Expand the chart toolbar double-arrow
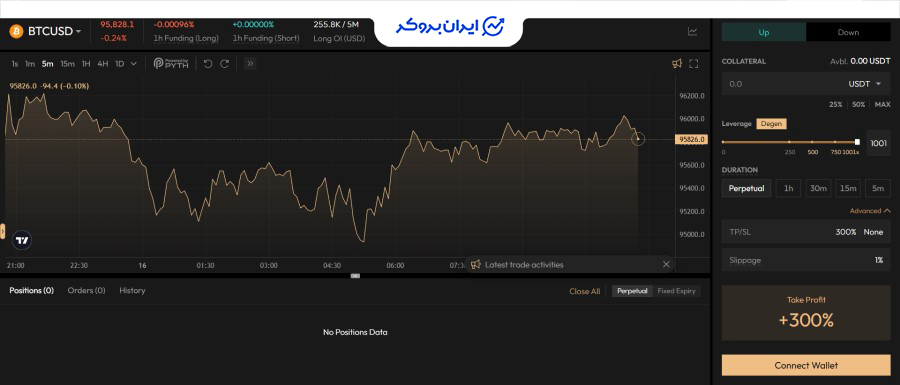The height and width of the screenshot is (385, 900). [250, 64]
